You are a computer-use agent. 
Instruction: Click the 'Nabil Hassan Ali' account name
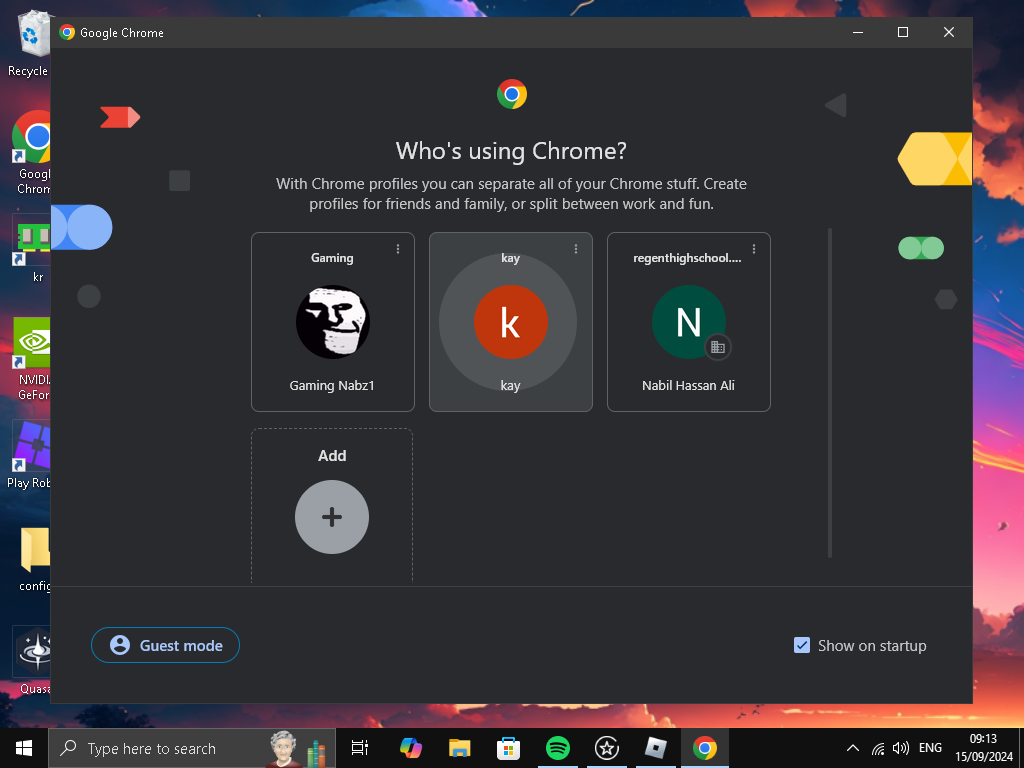coord(688,385)
